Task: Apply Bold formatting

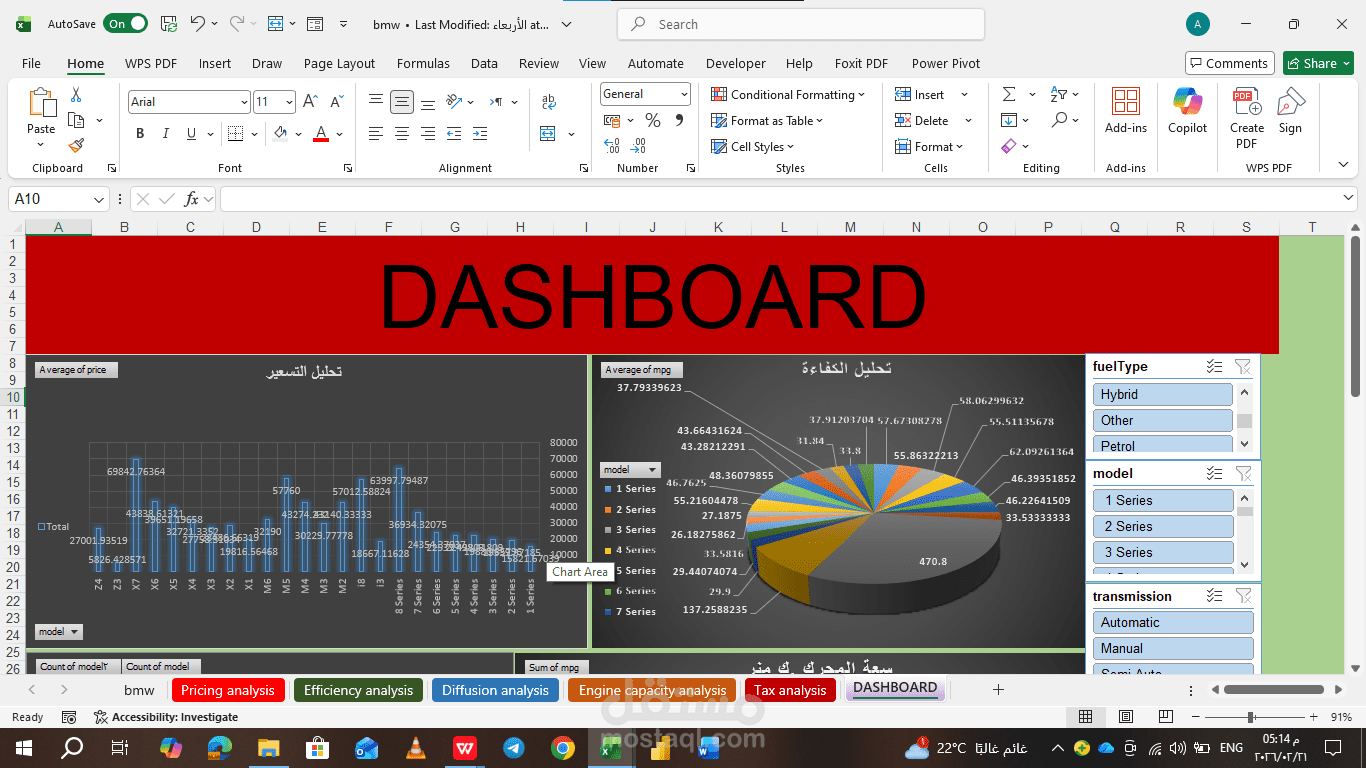Action: tap(140, 134)
